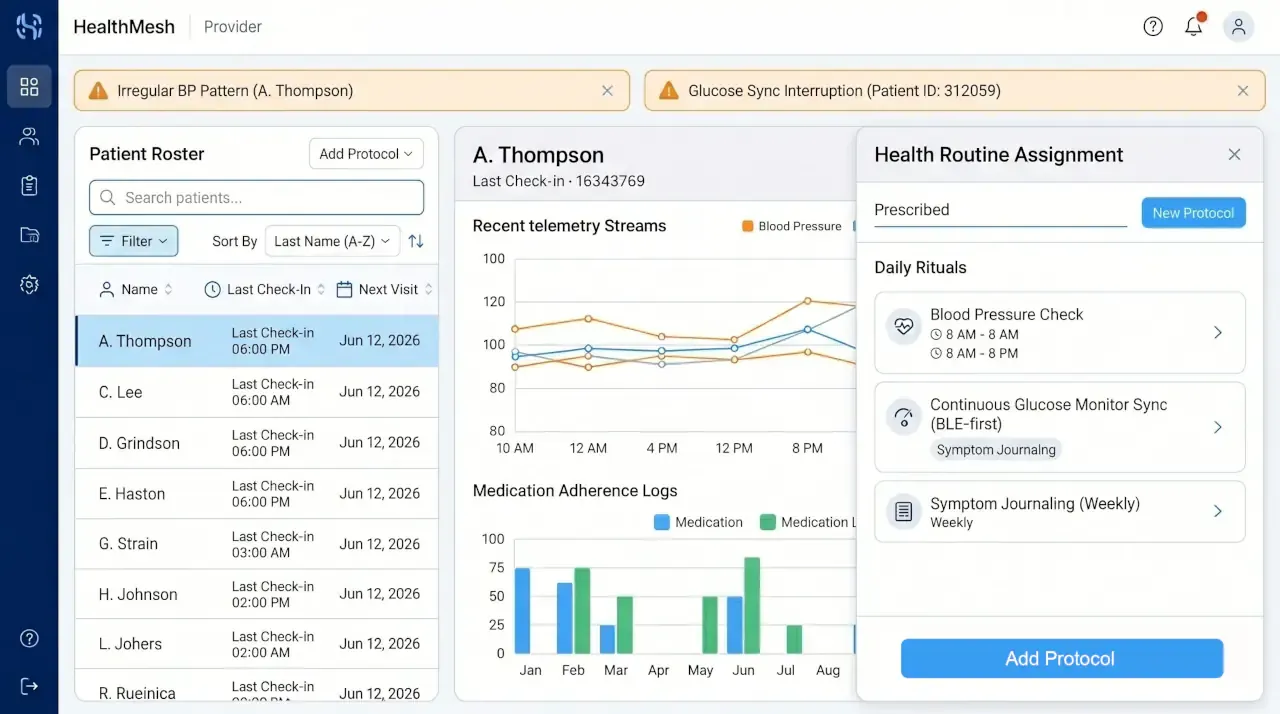Expand the Blood Pressure Check chevron
The width and height of the screenshot is (1280, 714).
click(x=1218, y=332)
